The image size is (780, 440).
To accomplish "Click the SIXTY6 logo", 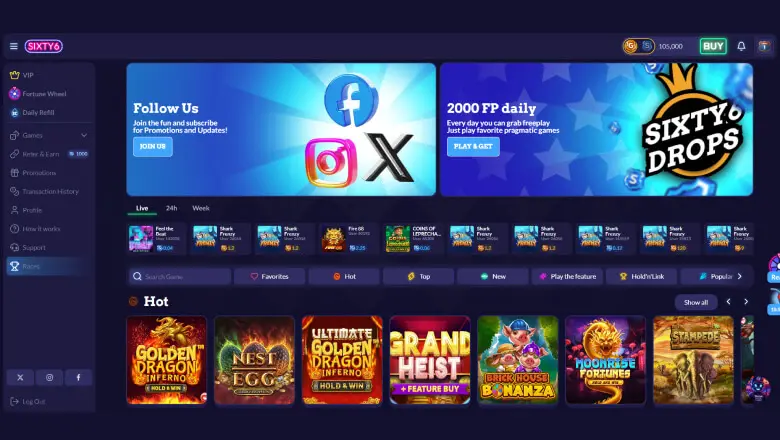I will [x=44, y=46].
